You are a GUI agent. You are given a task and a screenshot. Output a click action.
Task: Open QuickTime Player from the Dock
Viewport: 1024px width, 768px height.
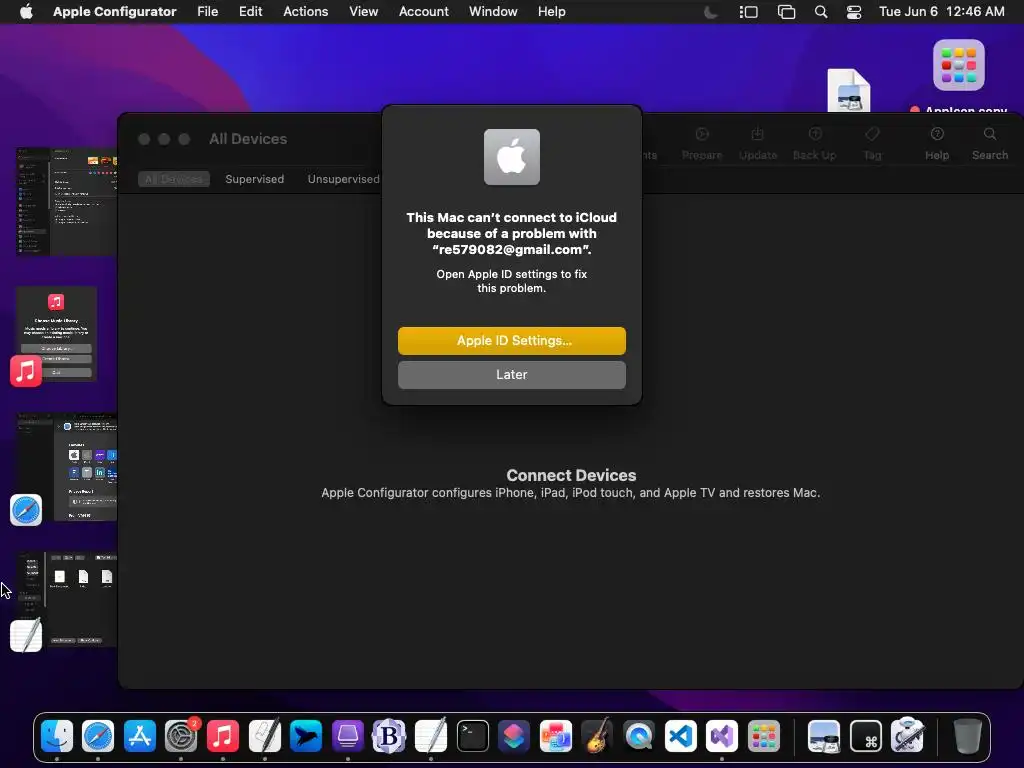(x=639, y=737)
